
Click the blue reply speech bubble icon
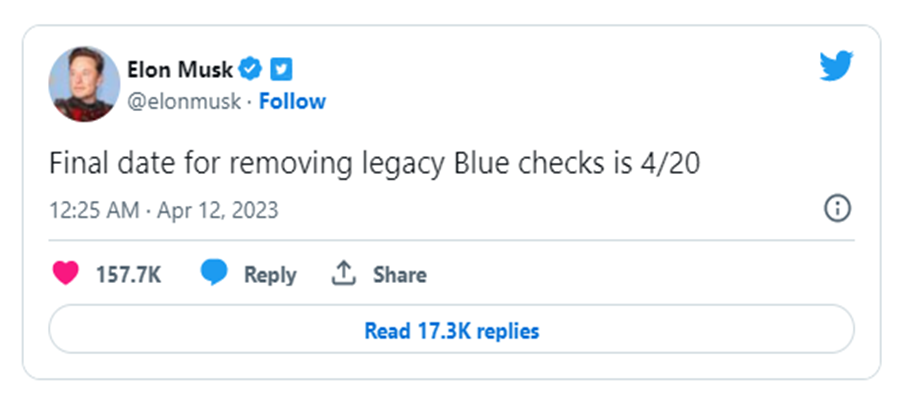click(x=213, y=274)
